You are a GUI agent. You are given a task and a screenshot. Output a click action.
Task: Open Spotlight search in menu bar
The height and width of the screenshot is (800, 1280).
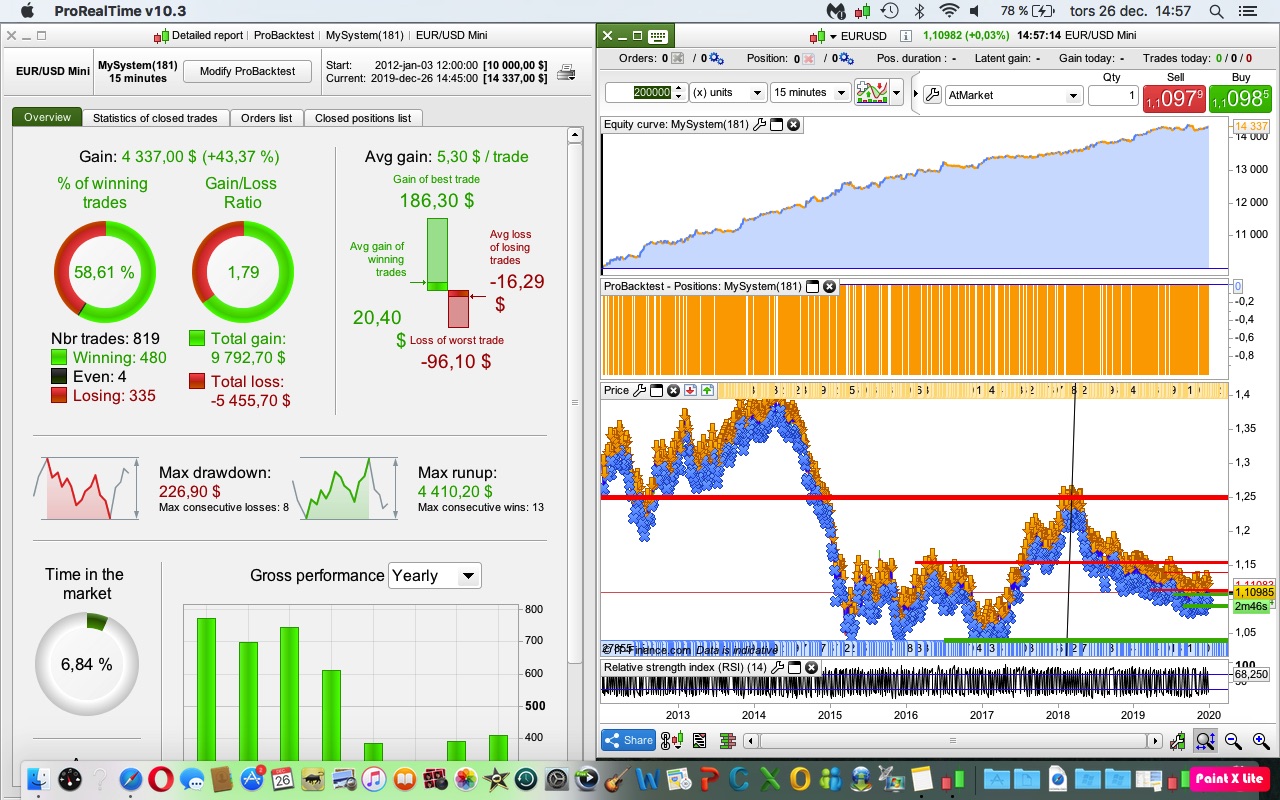[1215, 11]
